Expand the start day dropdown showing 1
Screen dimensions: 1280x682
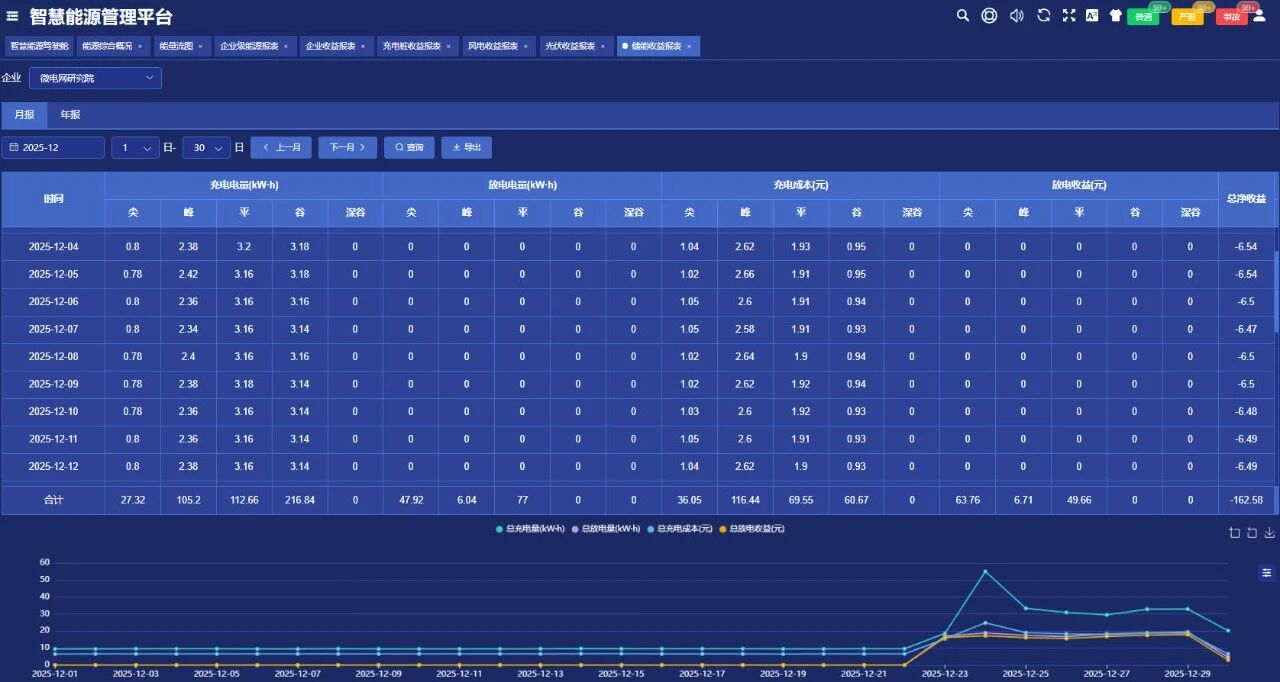135,148
